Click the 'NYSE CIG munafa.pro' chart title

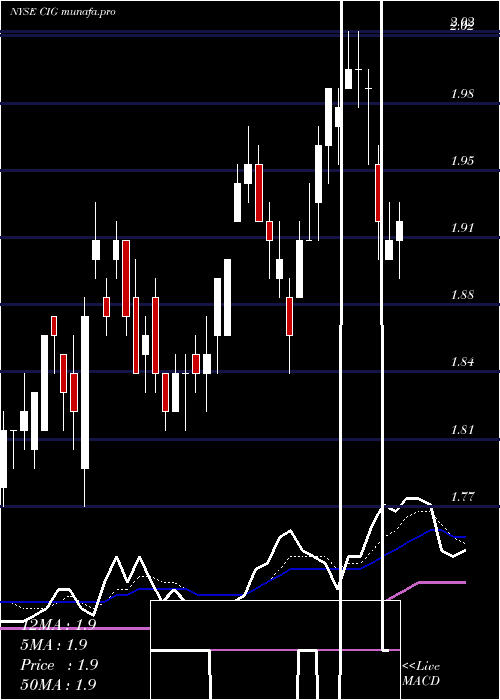click(x=62, y=12)
